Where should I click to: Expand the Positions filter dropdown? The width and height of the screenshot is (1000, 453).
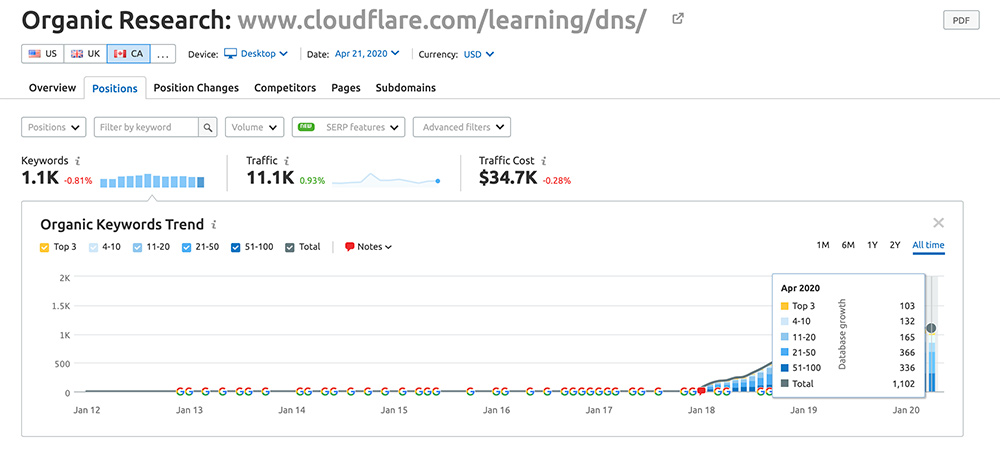pos(54,127)
